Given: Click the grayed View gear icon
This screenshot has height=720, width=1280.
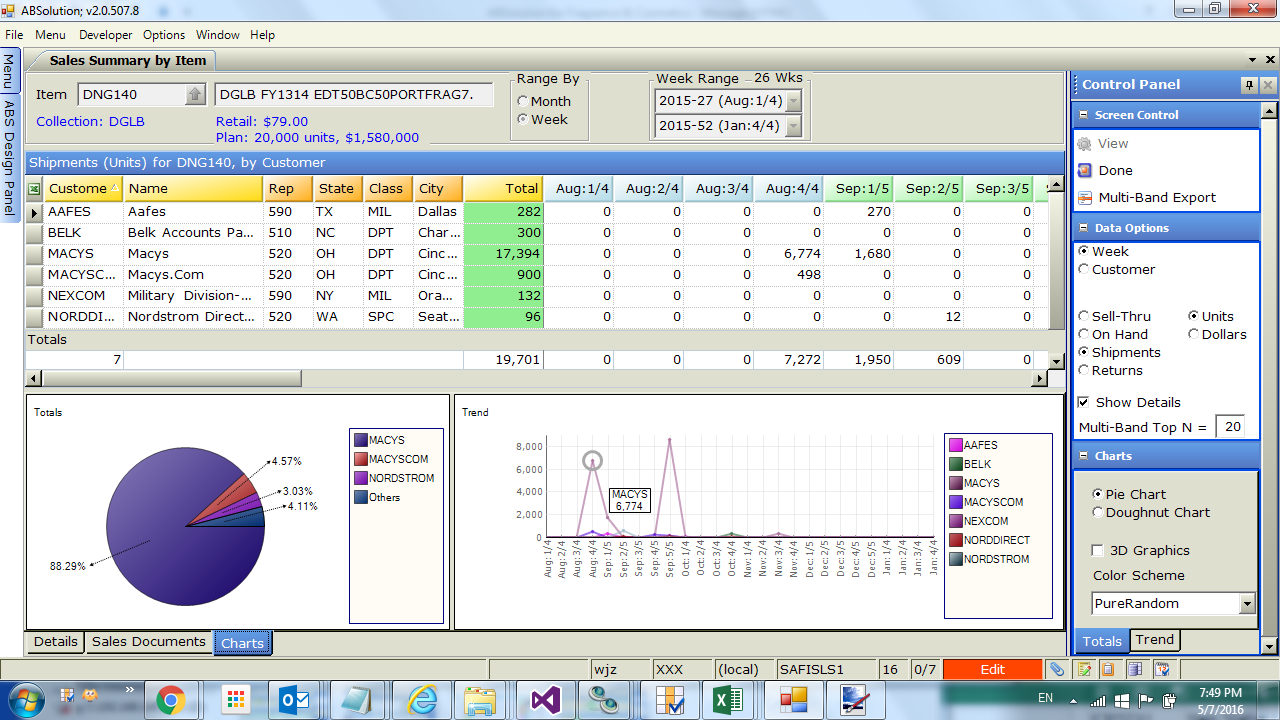Looking at the screenshot, I should [1085, 143].
